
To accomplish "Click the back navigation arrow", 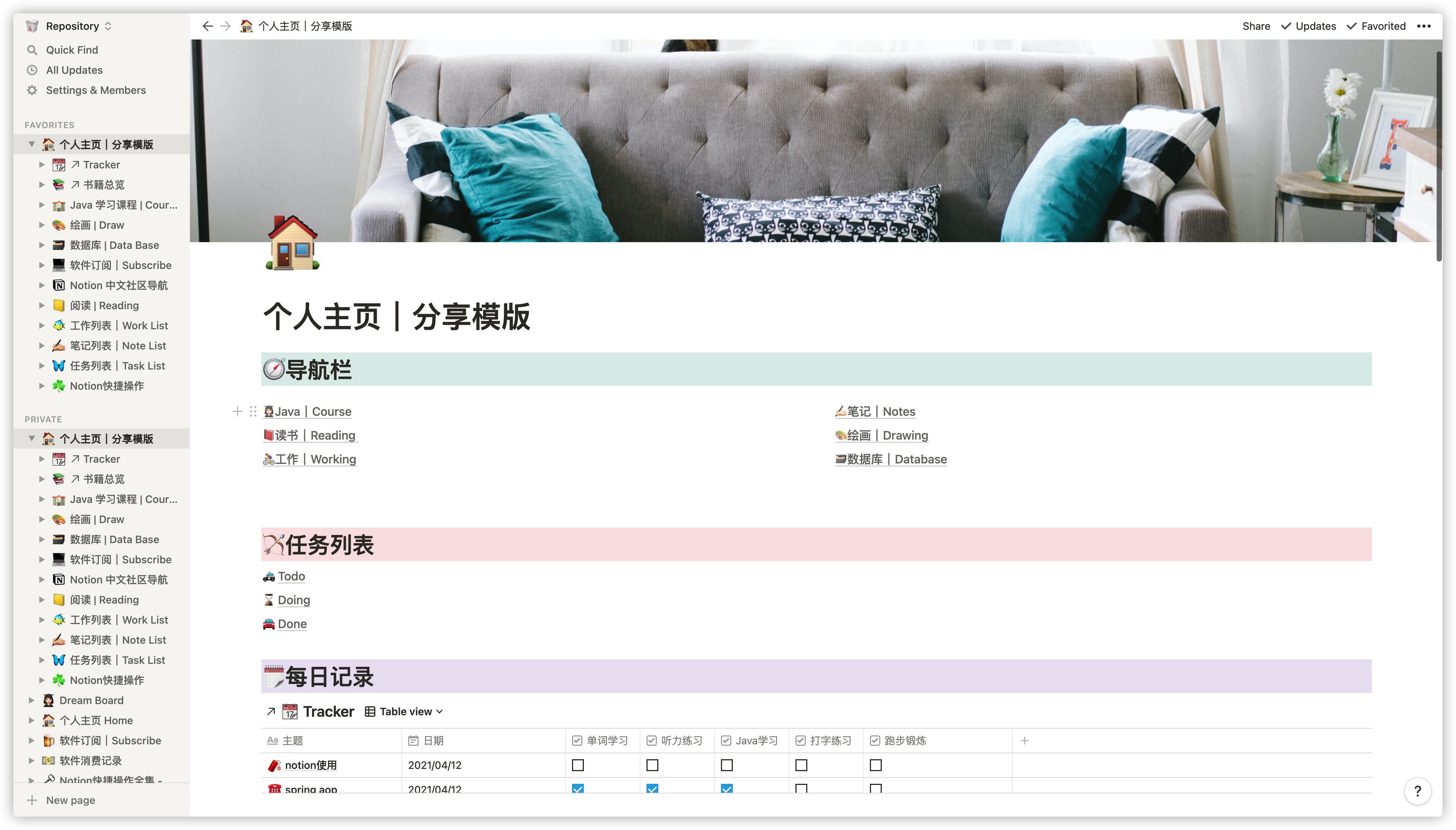I will point(207,26).
